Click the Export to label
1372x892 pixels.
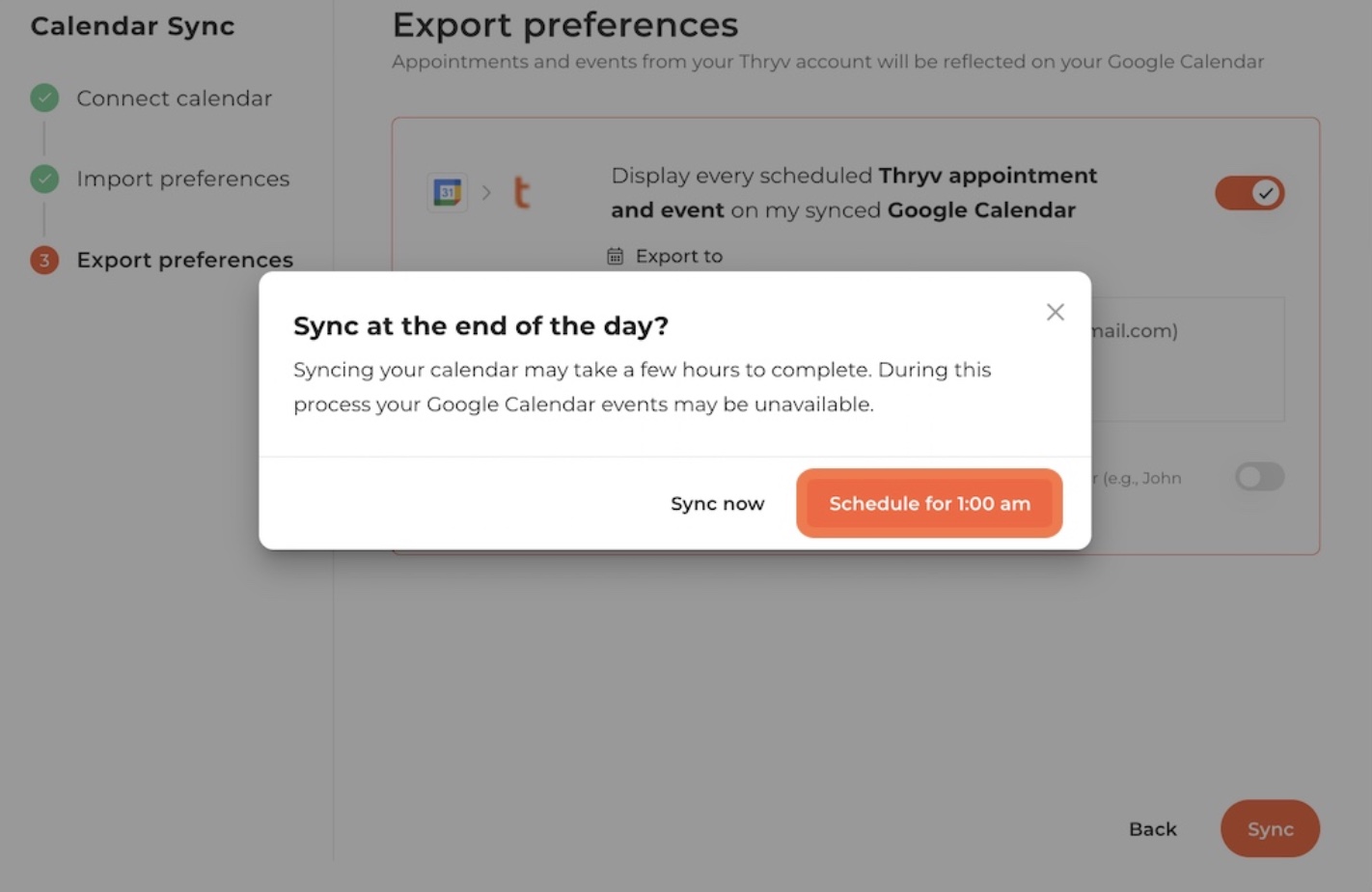tap(678, 256)
